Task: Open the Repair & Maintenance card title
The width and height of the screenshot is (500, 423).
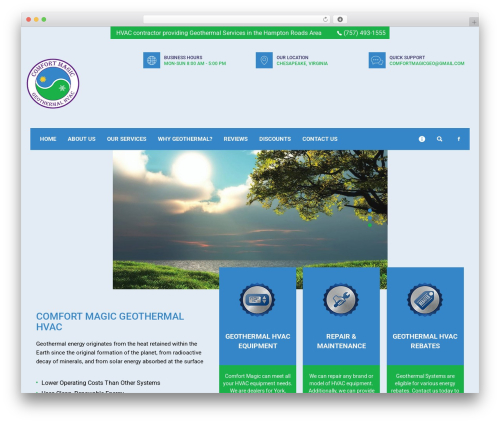Action: point(341,341)
